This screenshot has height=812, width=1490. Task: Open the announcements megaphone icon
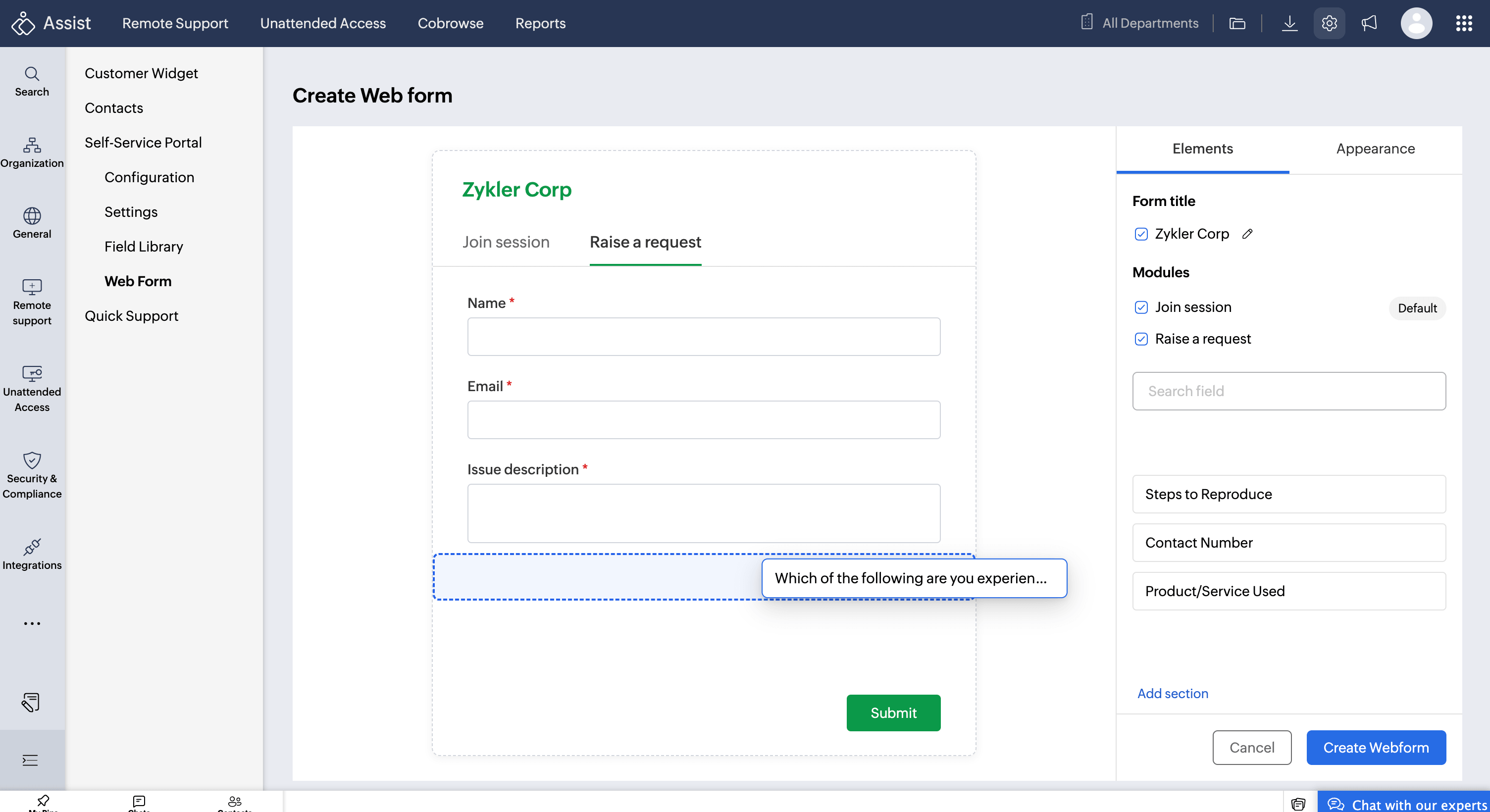tap(1369, 23)
